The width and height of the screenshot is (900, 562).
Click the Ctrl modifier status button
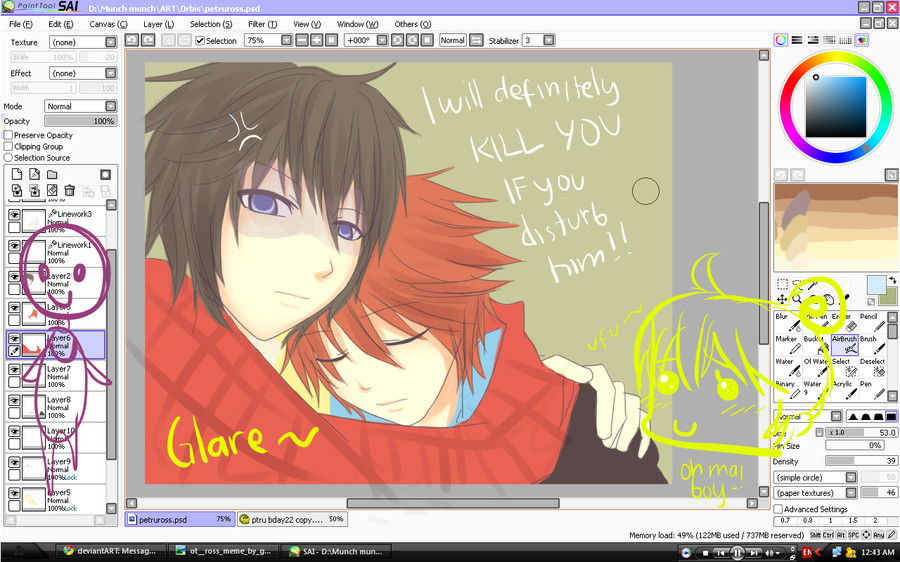coord(828,535)
